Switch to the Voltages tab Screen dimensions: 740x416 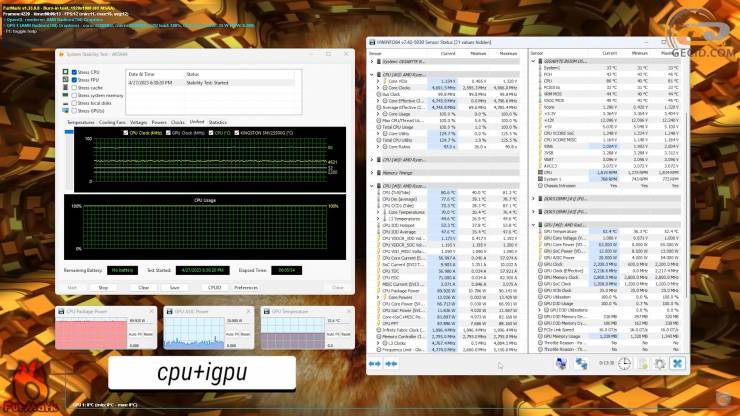click(138, 122)
